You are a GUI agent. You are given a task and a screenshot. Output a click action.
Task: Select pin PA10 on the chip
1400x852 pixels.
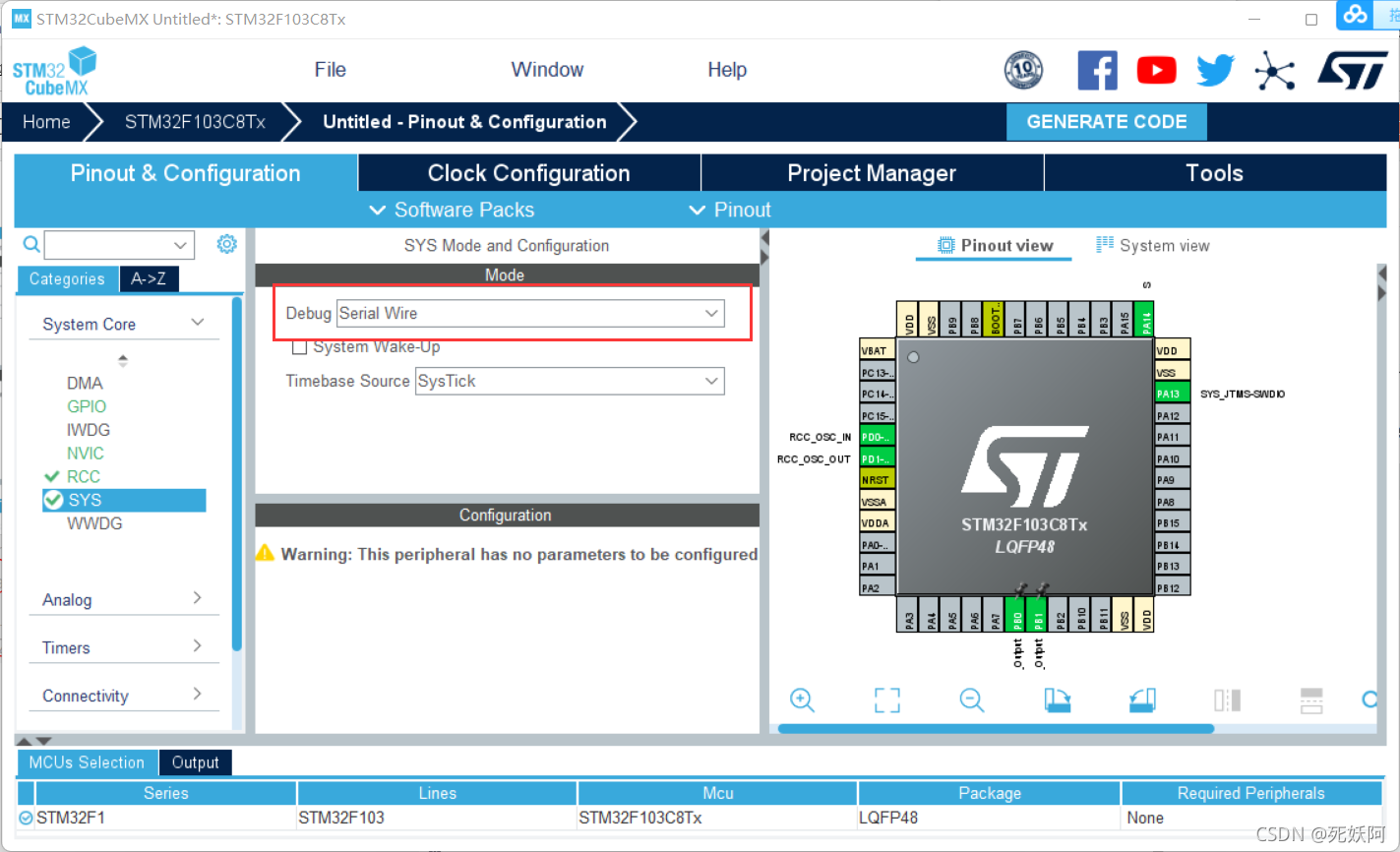click(1173, 458)
